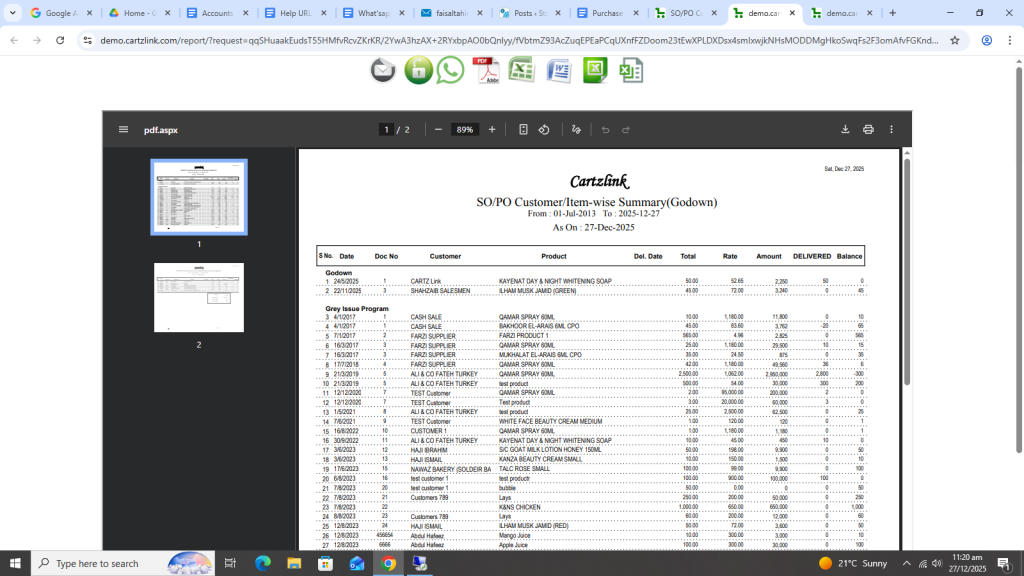Export report using the Word icon
The image size is (1024, 576).
[558, 70]
